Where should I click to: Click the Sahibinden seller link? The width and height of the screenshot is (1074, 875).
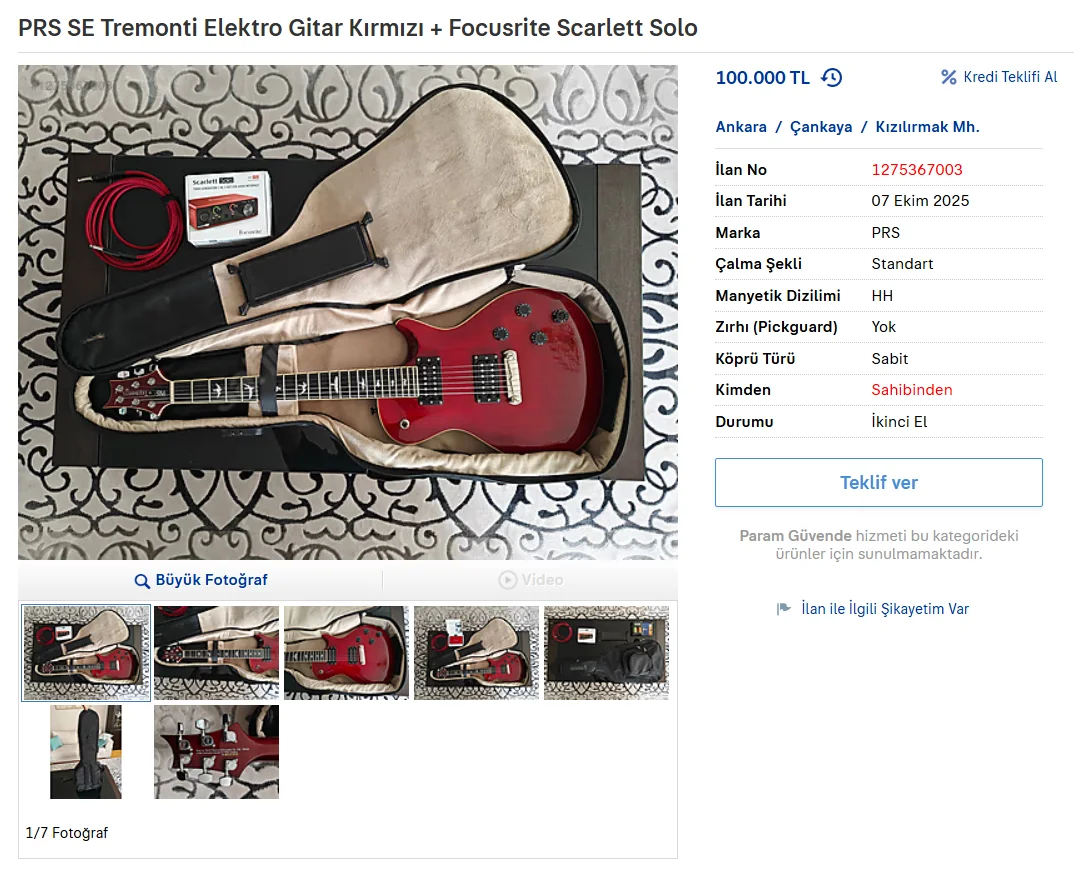click(x=912, y=390)
